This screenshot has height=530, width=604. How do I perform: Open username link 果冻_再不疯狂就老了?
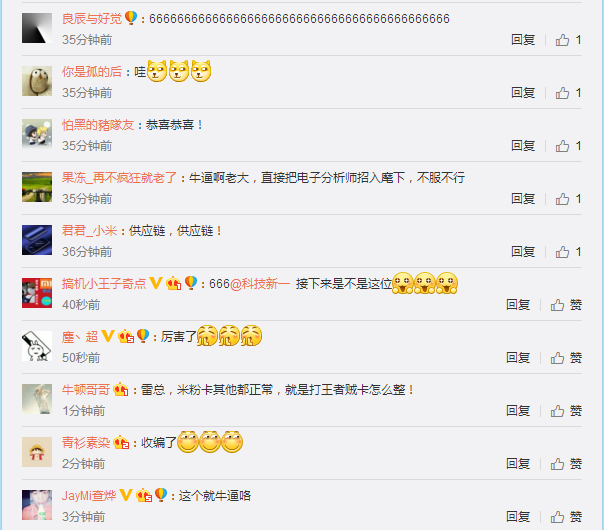(119, 178)
